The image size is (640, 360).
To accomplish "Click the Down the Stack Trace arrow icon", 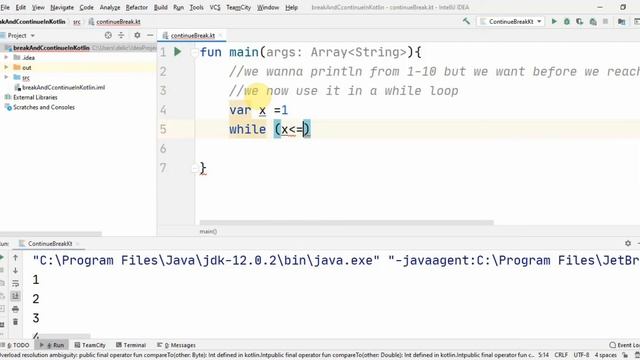I will [x=15, y=271].
